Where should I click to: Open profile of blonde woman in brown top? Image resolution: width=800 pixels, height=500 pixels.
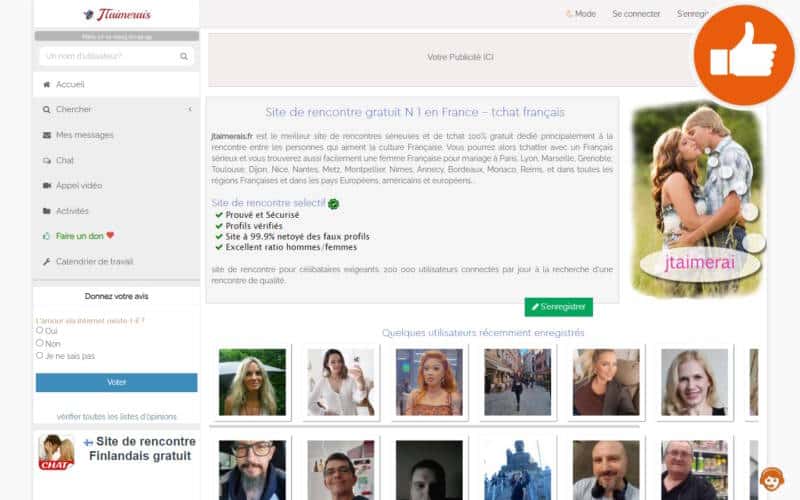(606, 382)
